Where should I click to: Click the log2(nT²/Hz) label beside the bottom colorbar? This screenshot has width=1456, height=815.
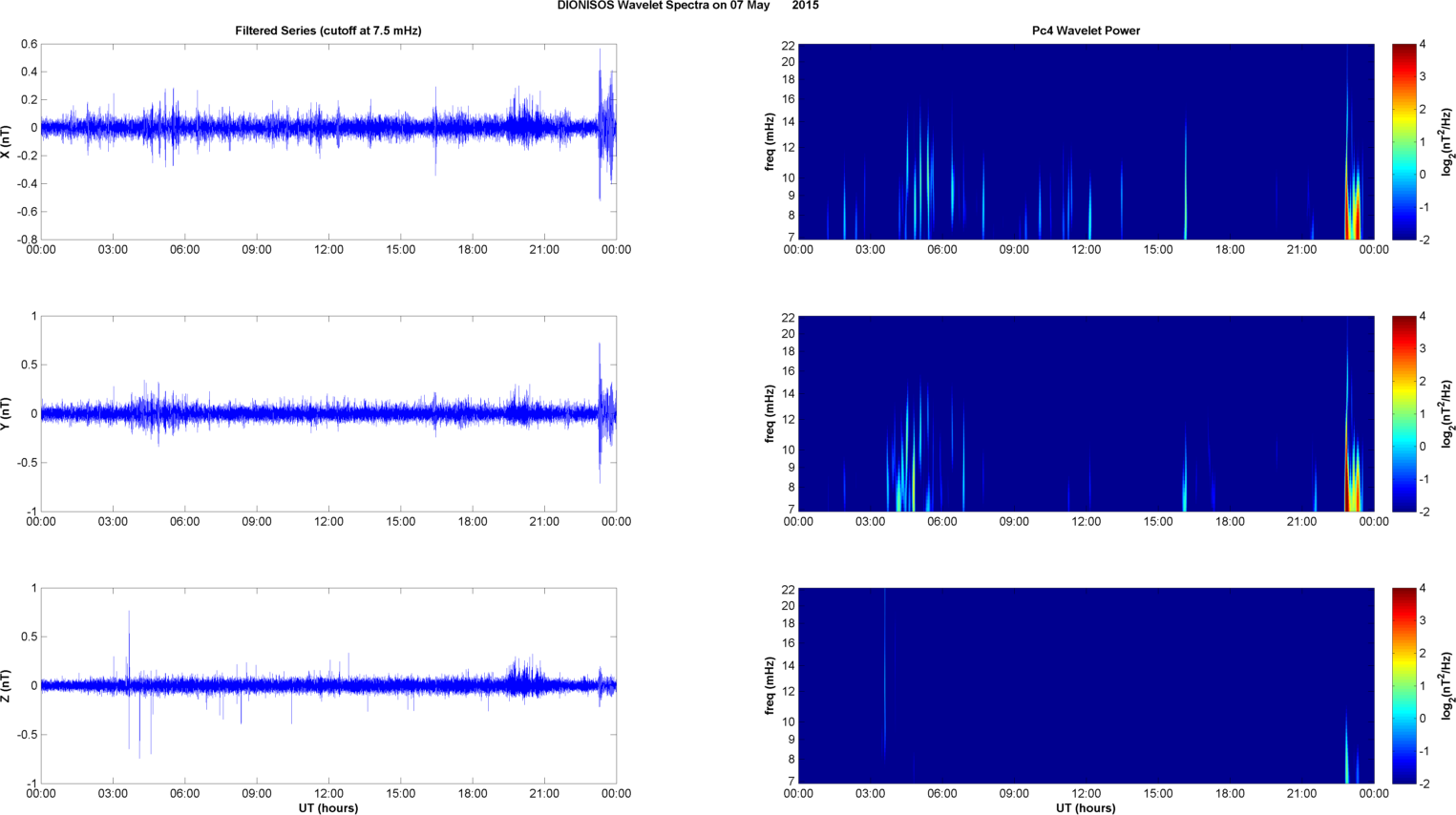point(1447,685)
